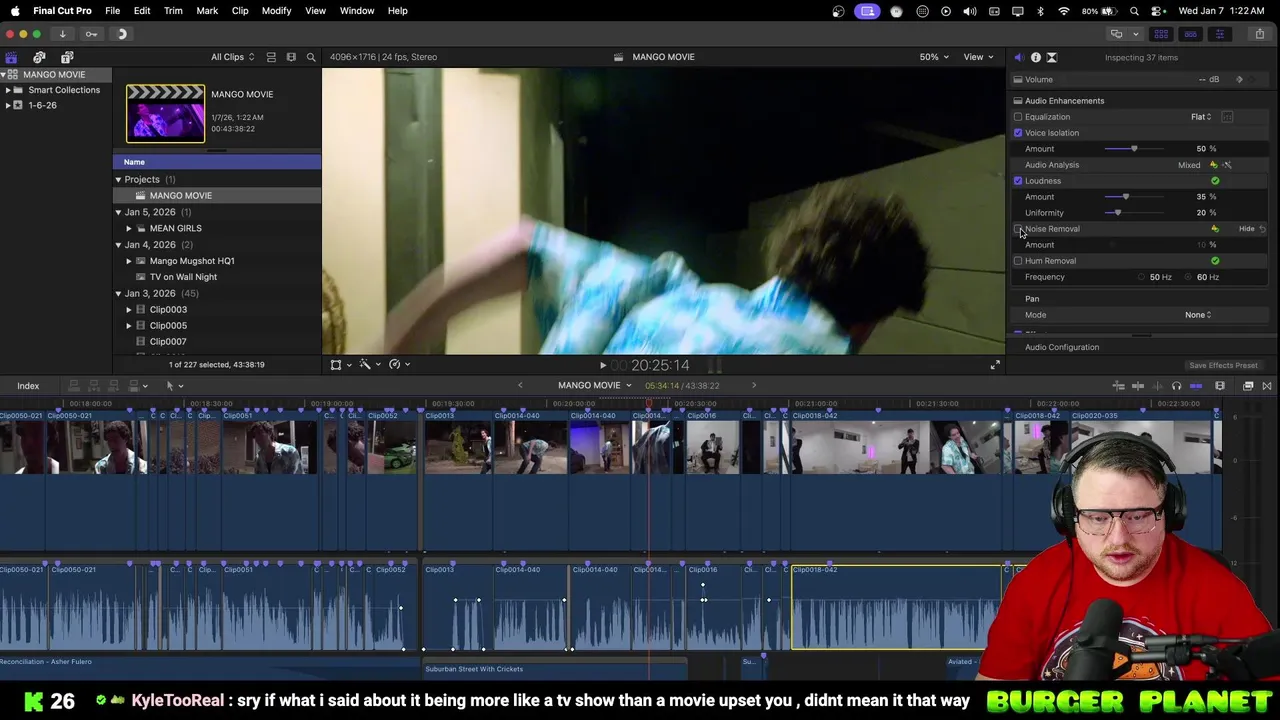Enable the Noise Removal checkbox

[1018, 229]
